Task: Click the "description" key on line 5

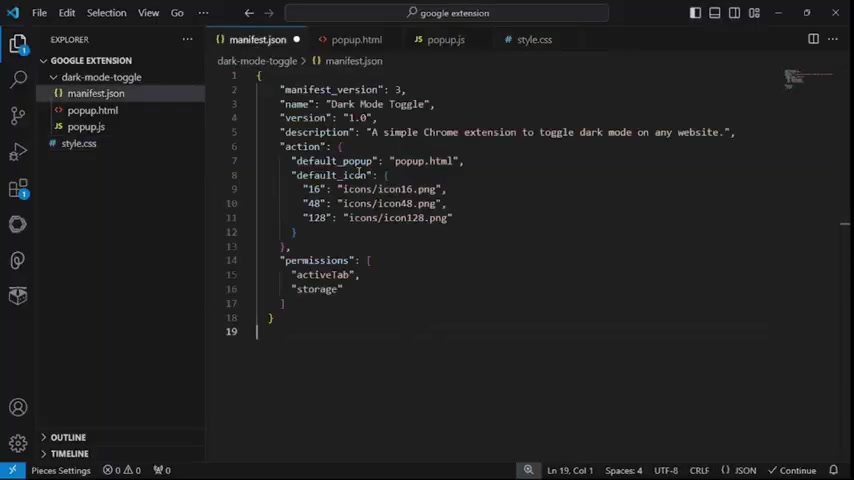Action: click(x=317, y=132)
